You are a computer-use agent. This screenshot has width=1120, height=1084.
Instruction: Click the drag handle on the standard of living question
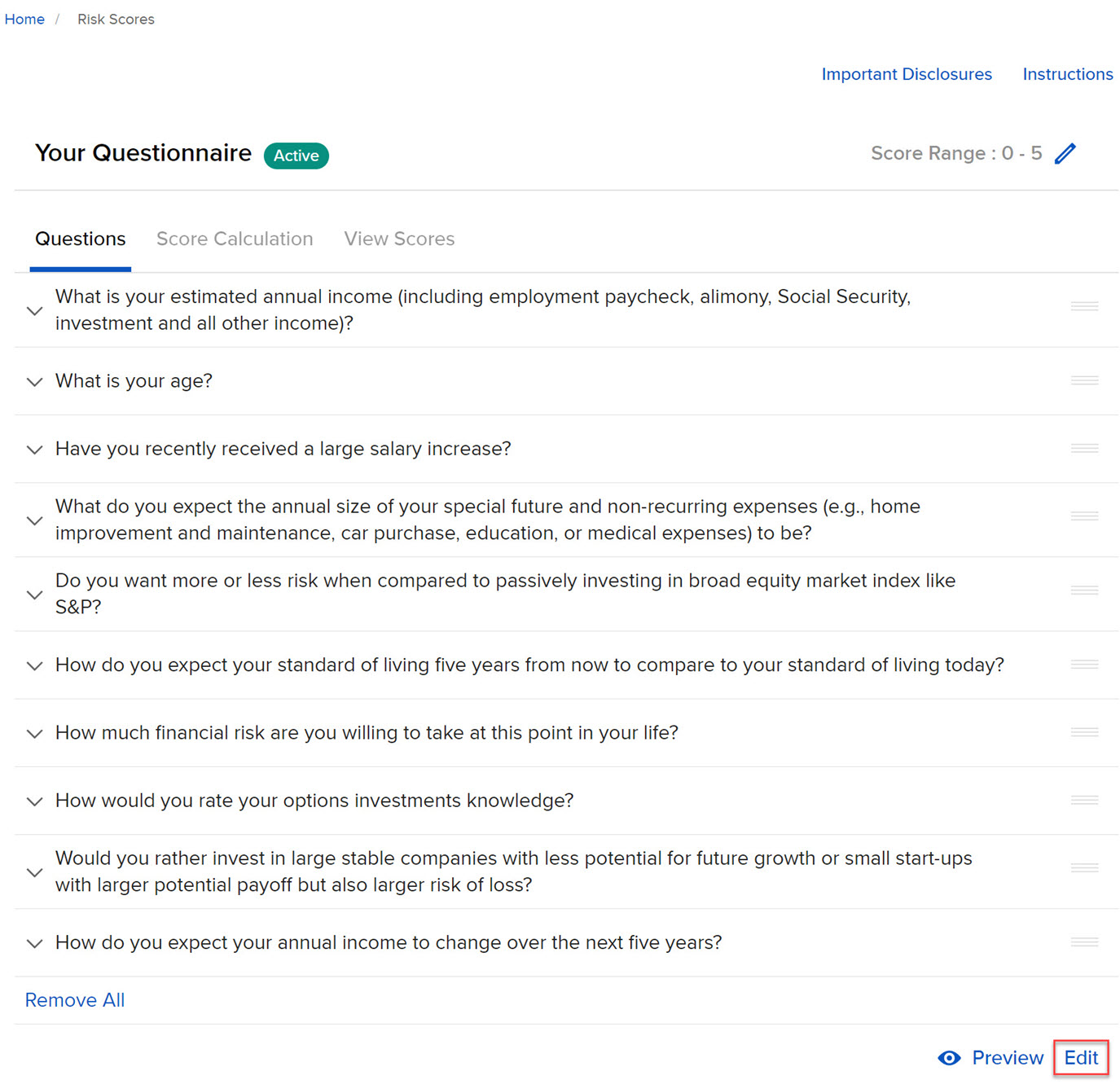[1084, 664]
